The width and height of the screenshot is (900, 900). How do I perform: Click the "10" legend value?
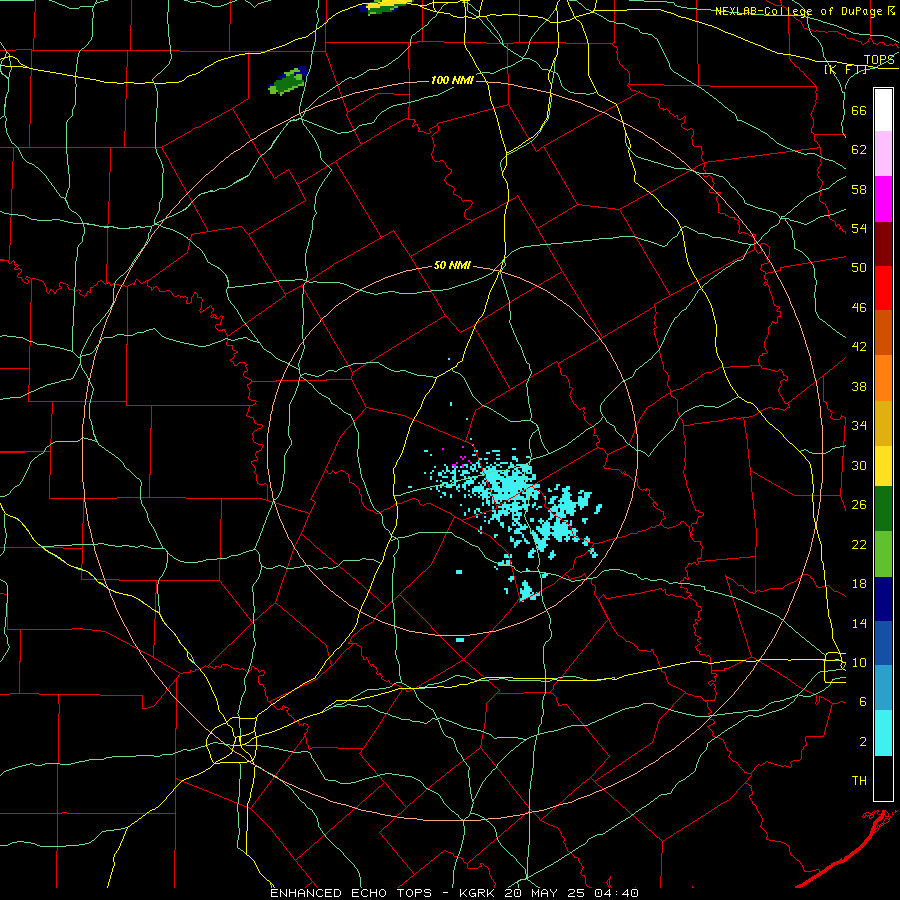pos(859,662)
